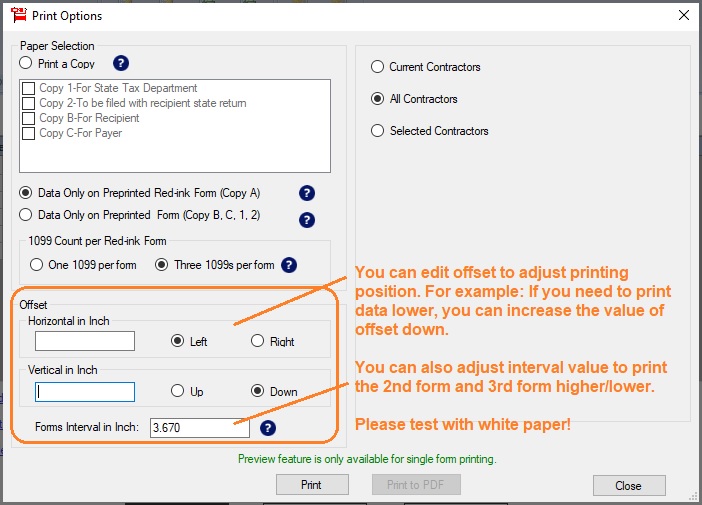Click help icon beside Copy B, C, 1, 2
Image resolution: width=702 pixels, height=505 pixels.
tap(307, 219)
